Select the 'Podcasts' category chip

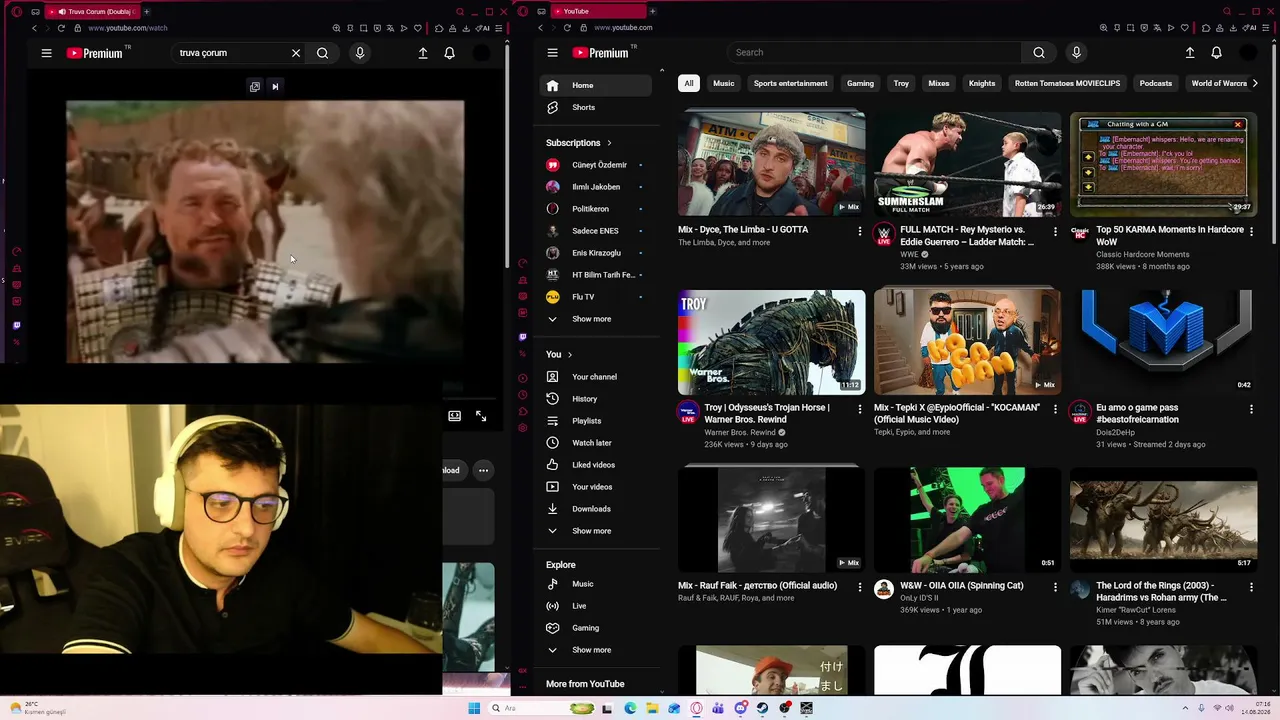(x=1156, y=83)
